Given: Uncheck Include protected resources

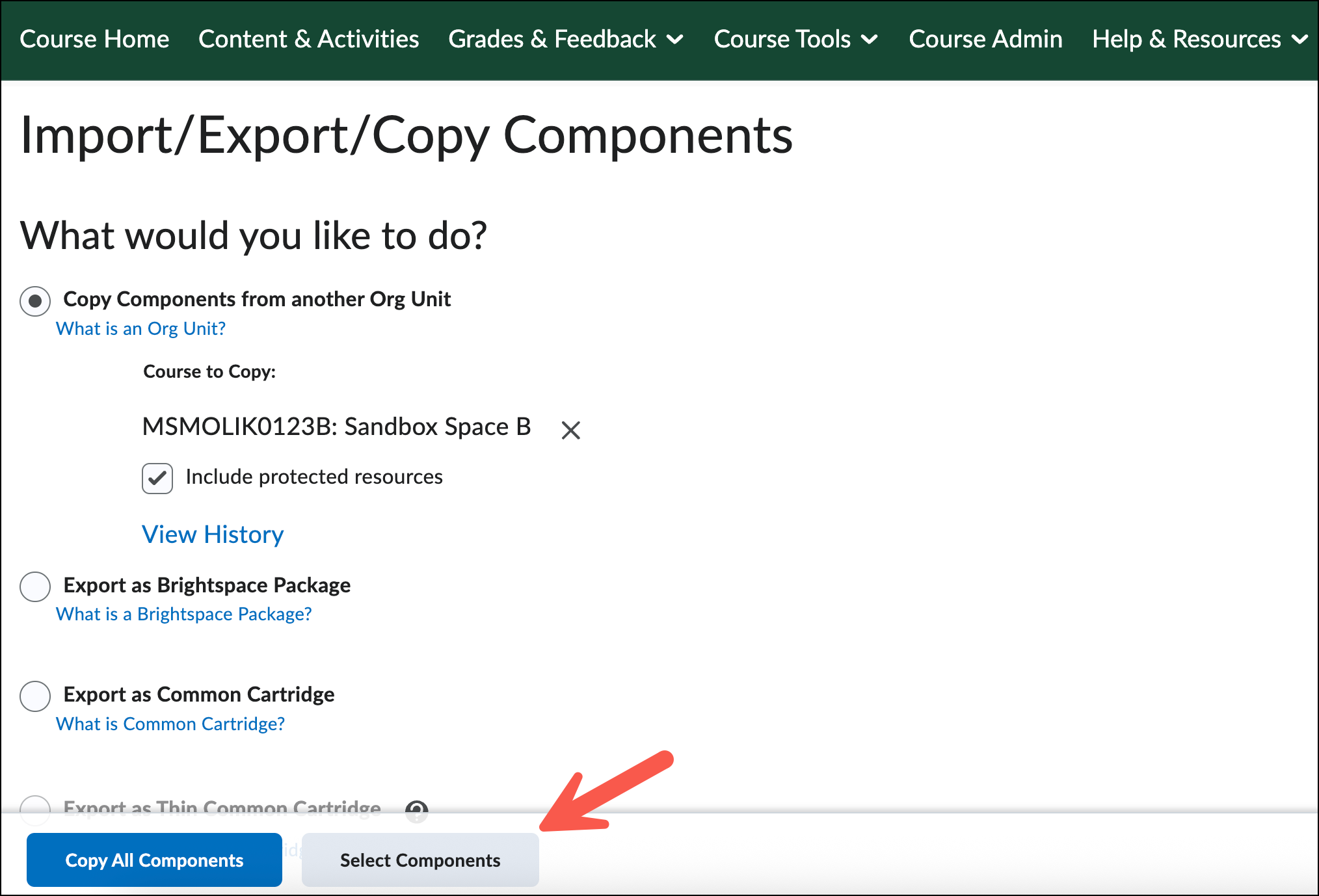Looking at the screenshot, I should pyautogui.click(x=157, y=479).
